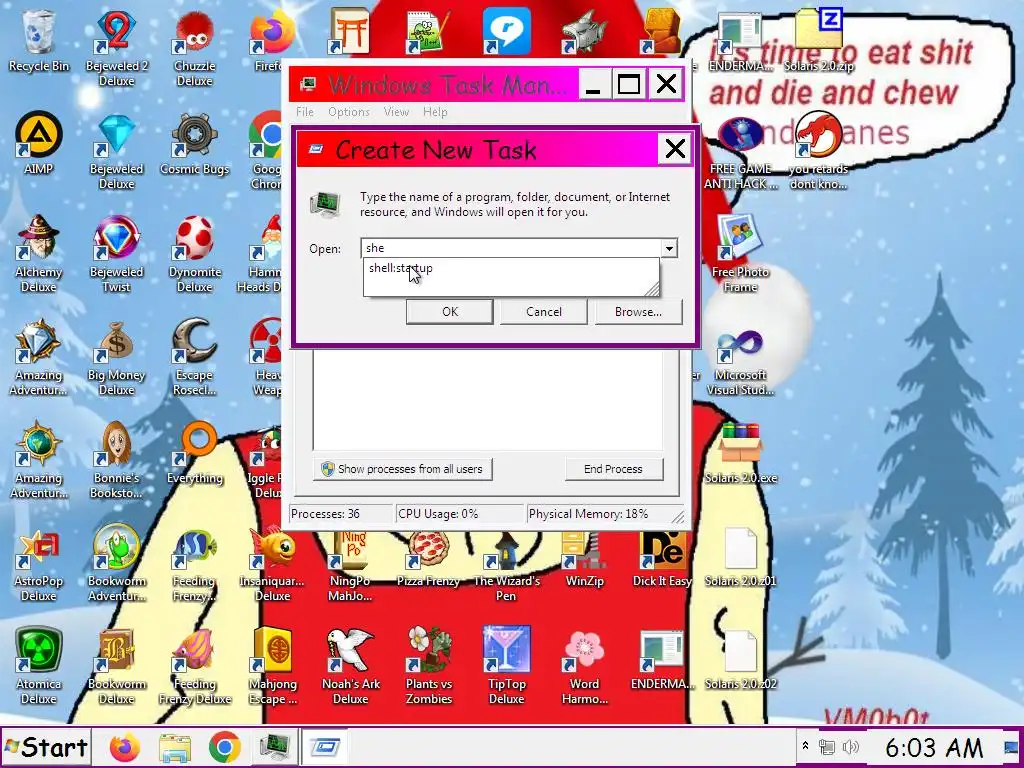Launch Bejeweled Deluxe diamond icon
This screenshot has height=768, width=1024.
116,150
